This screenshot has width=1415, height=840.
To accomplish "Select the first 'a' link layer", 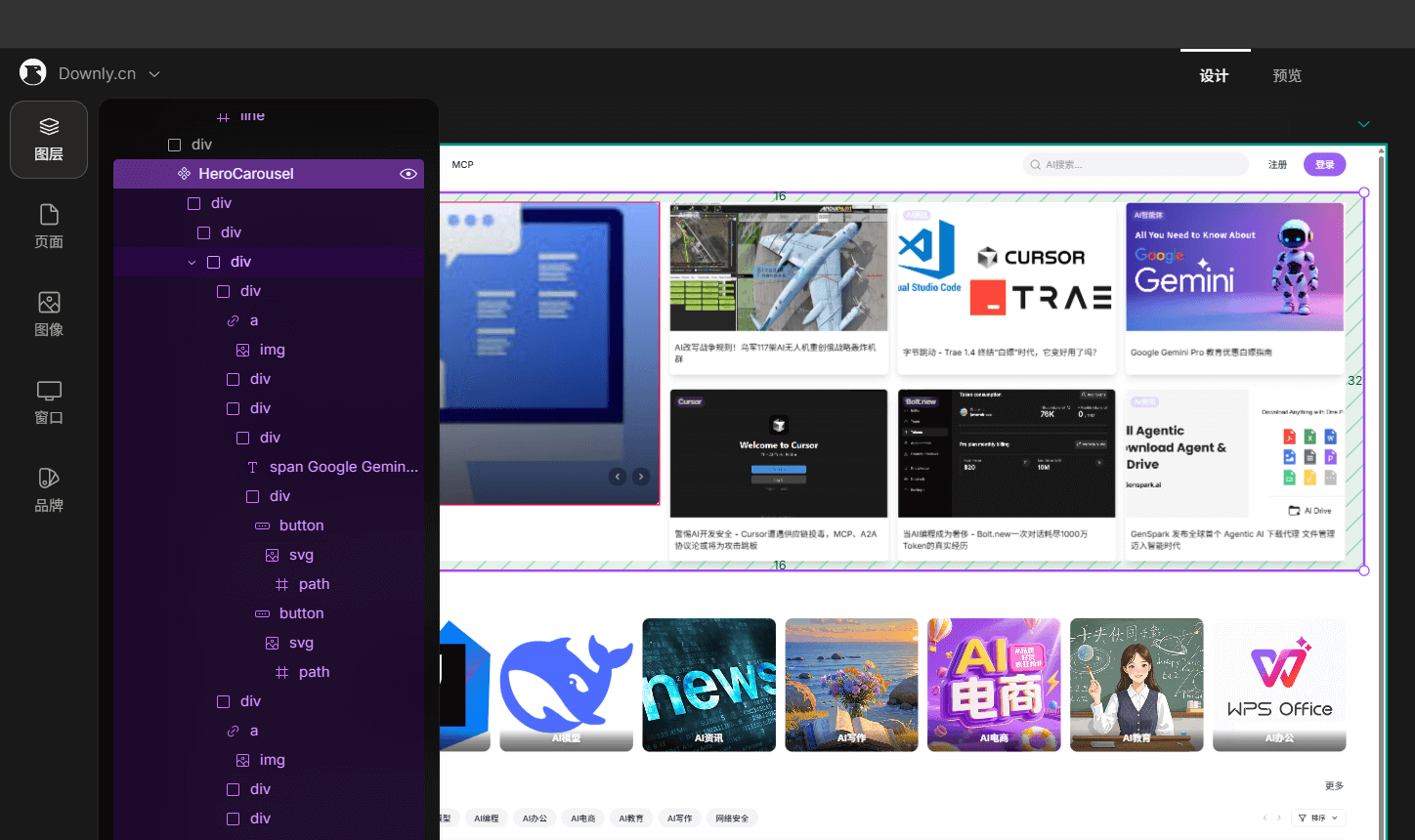I will click(269, 320).
